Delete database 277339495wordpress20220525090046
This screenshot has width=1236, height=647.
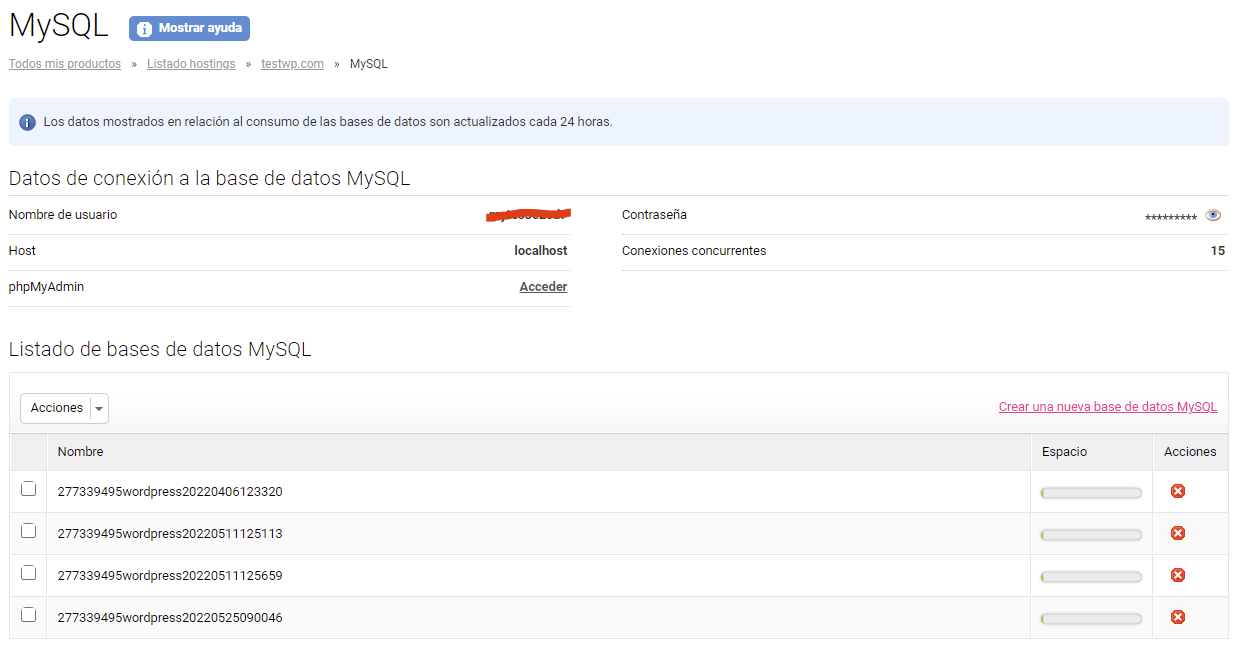tap(1178, 617)
